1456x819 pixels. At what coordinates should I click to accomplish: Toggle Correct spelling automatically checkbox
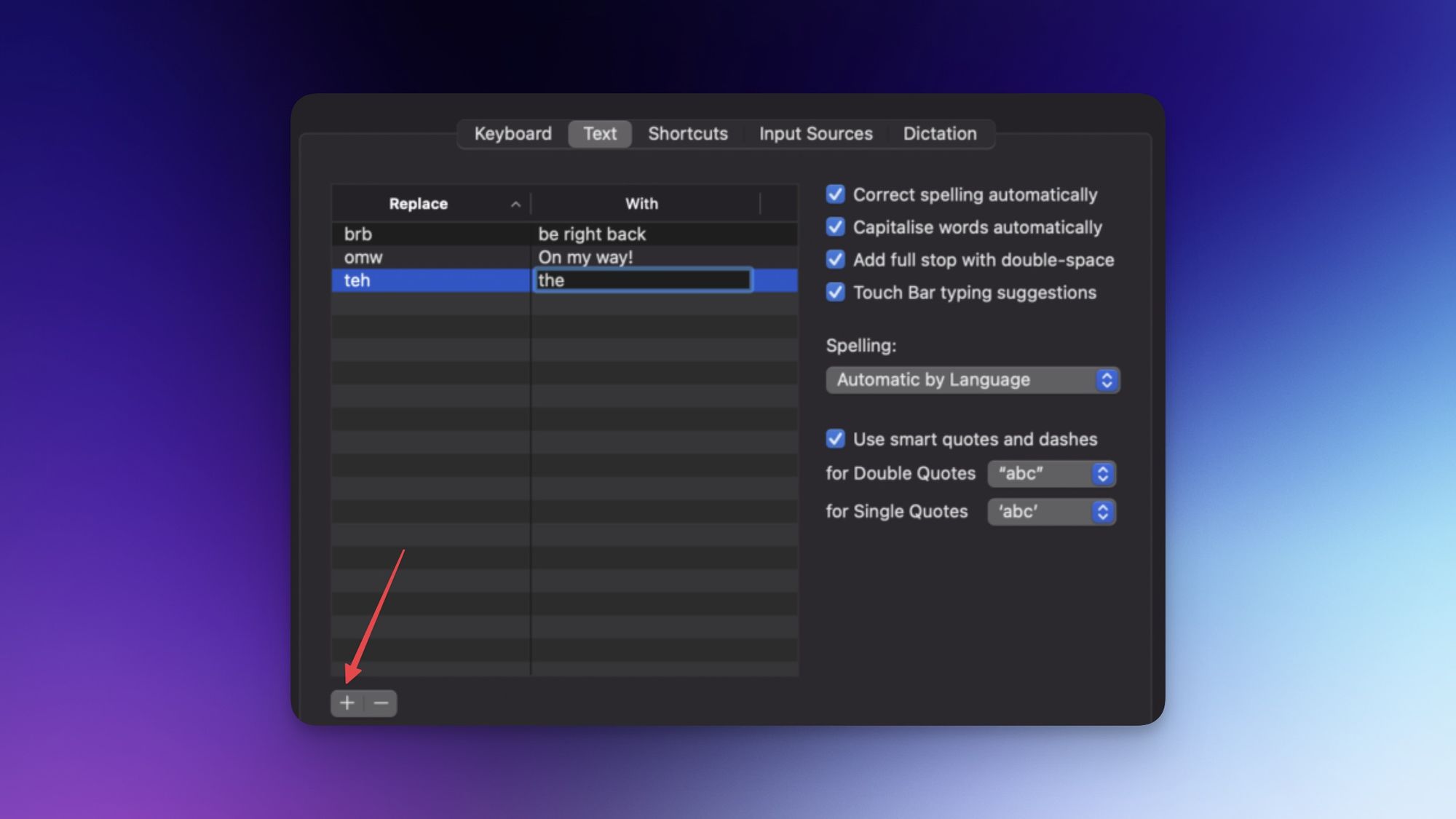point(836,194)
